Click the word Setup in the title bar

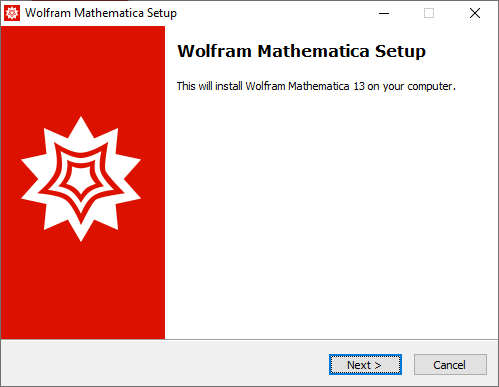click(x=162, y=13)
